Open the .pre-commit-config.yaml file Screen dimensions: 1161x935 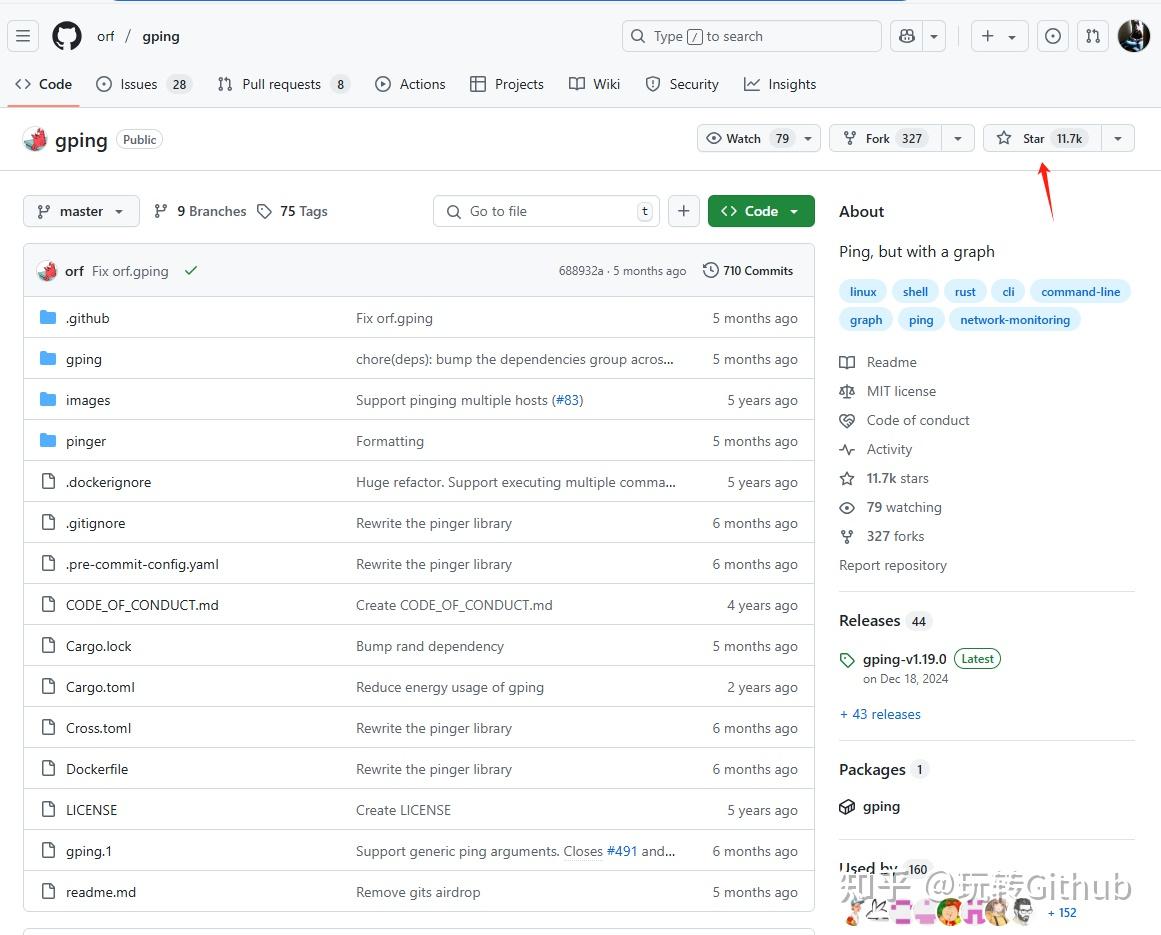(142, 564)
